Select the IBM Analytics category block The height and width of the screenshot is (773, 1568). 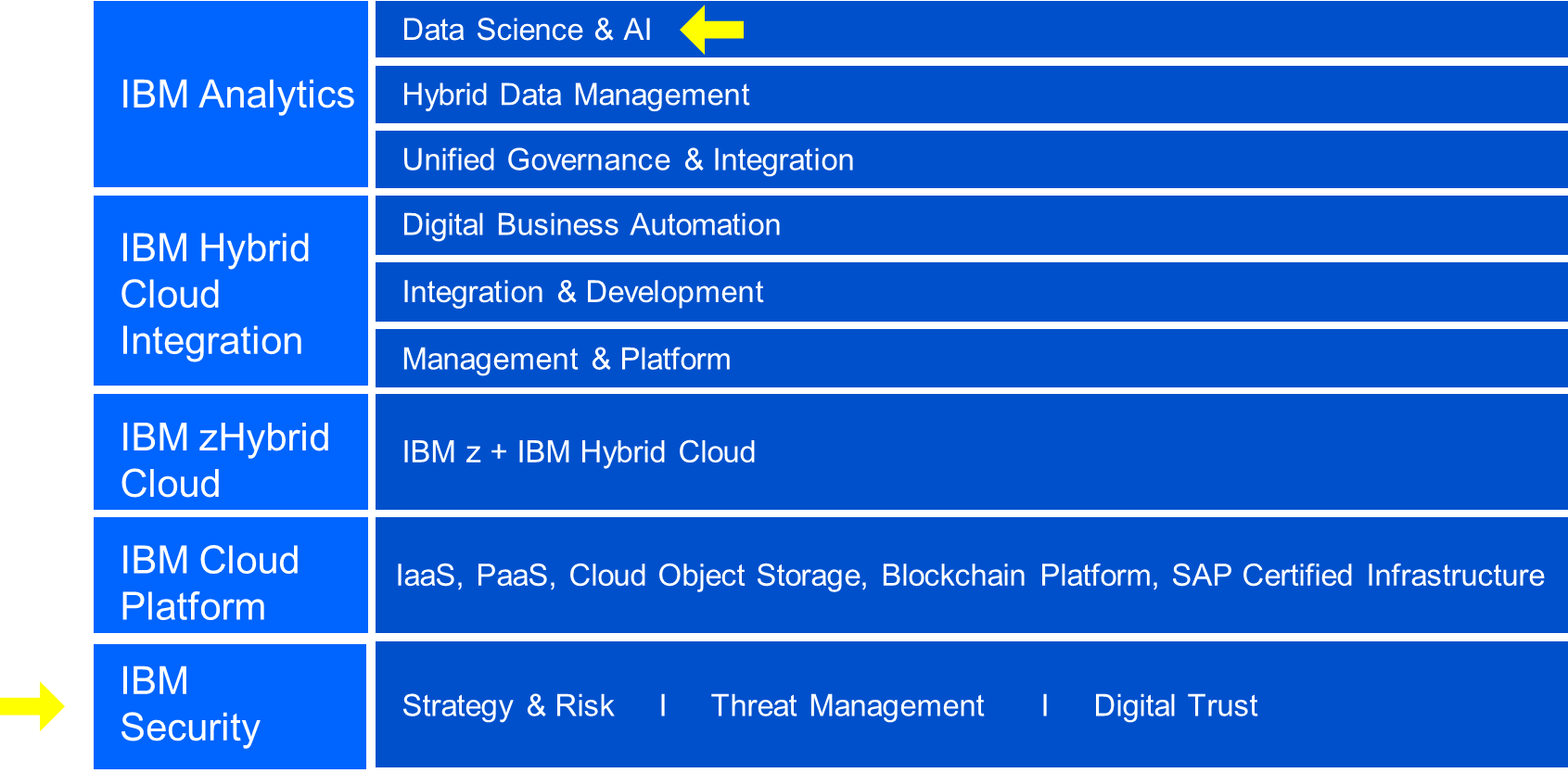click(x=231, y=94)
